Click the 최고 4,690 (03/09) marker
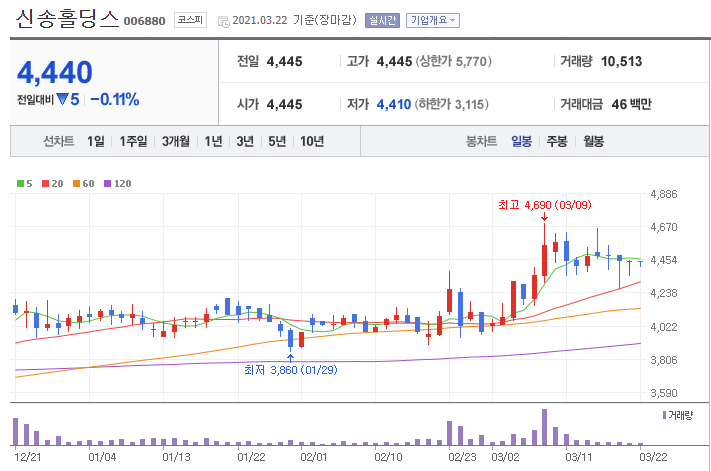The height and width of the screenshot is (471, 711). pyautogui.click(x=545, y=205)
